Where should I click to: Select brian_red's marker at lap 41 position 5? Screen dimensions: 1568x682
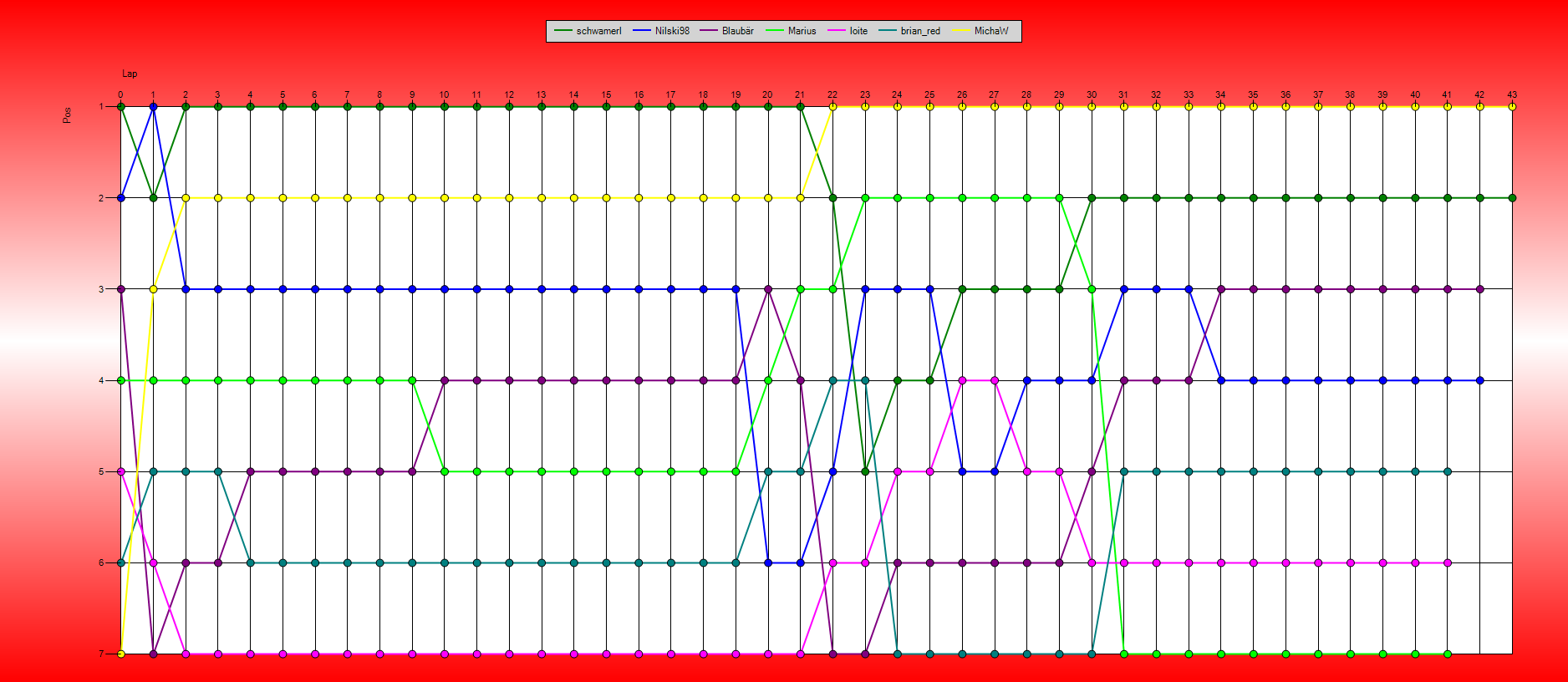pyautogui.click(x=1448, y=471)
